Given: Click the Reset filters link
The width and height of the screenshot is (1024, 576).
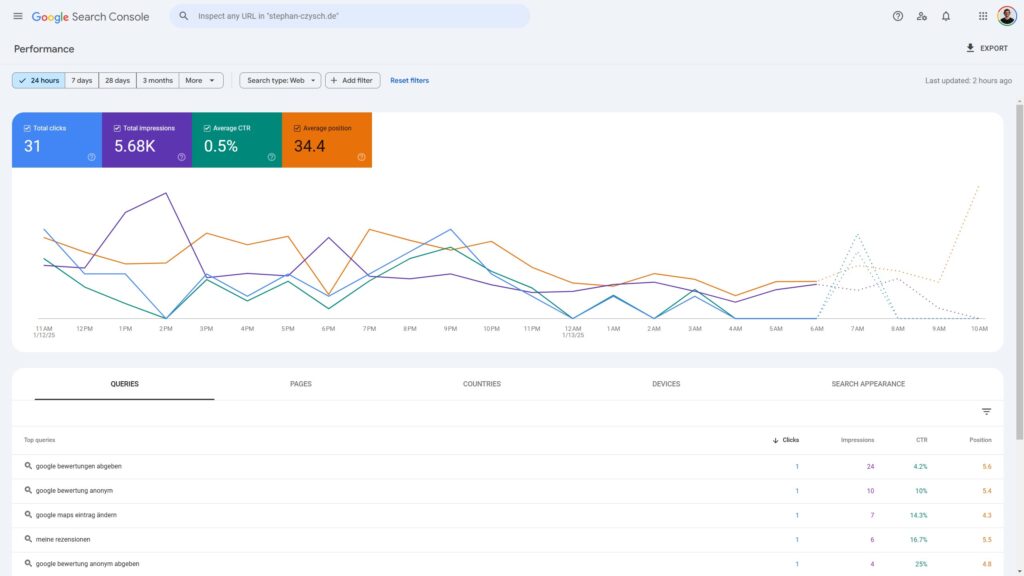Looking at the screenshot, I should coord(409,80).
